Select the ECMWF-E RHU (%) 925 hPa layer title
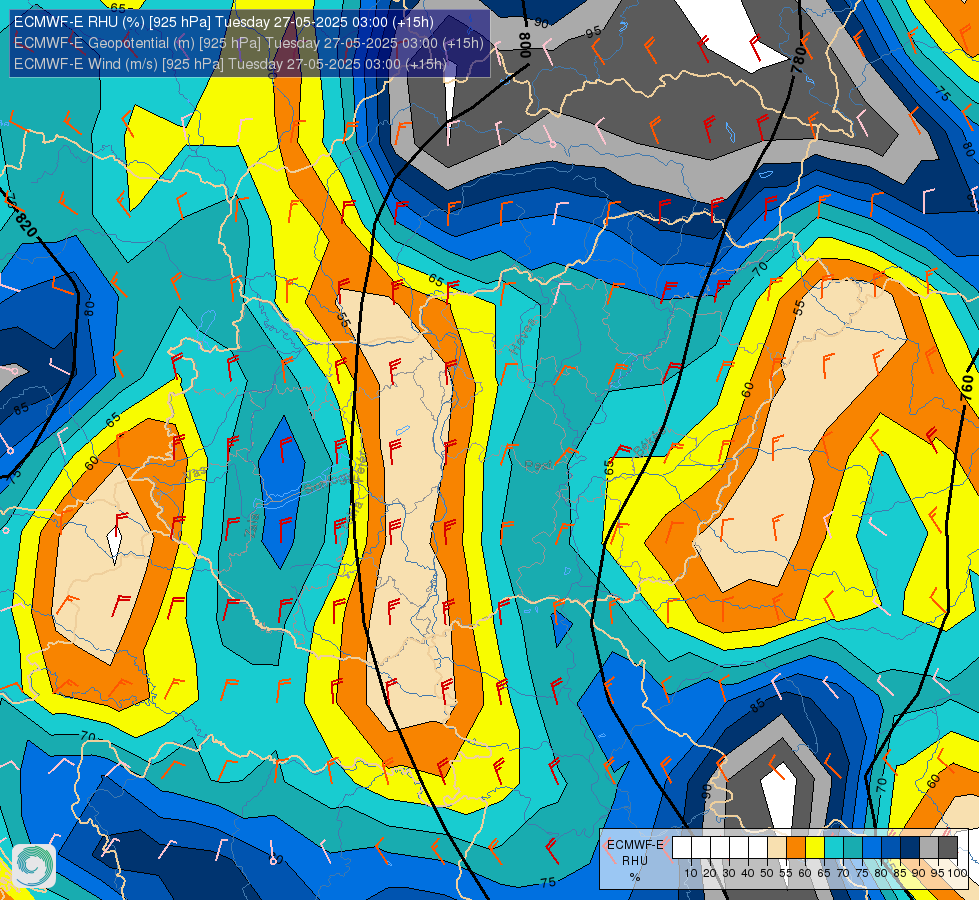Screen dimensions: 979x900 point(223,22)
